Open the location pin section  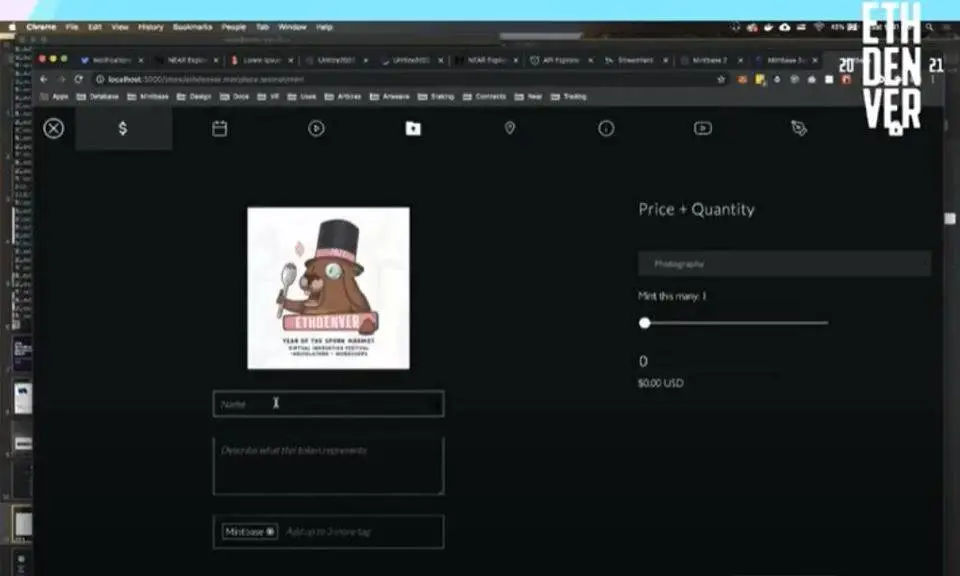509,128
